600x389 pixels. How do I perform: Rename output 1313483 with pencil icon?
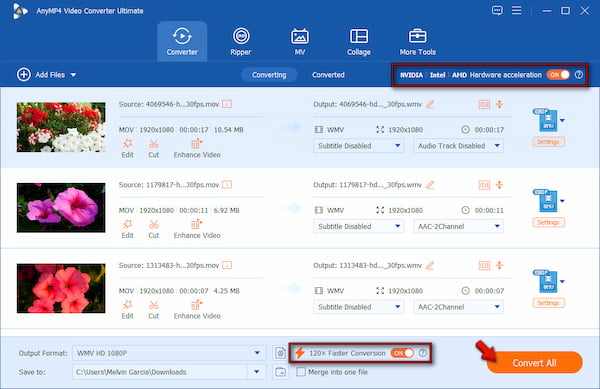coord(430,265)
